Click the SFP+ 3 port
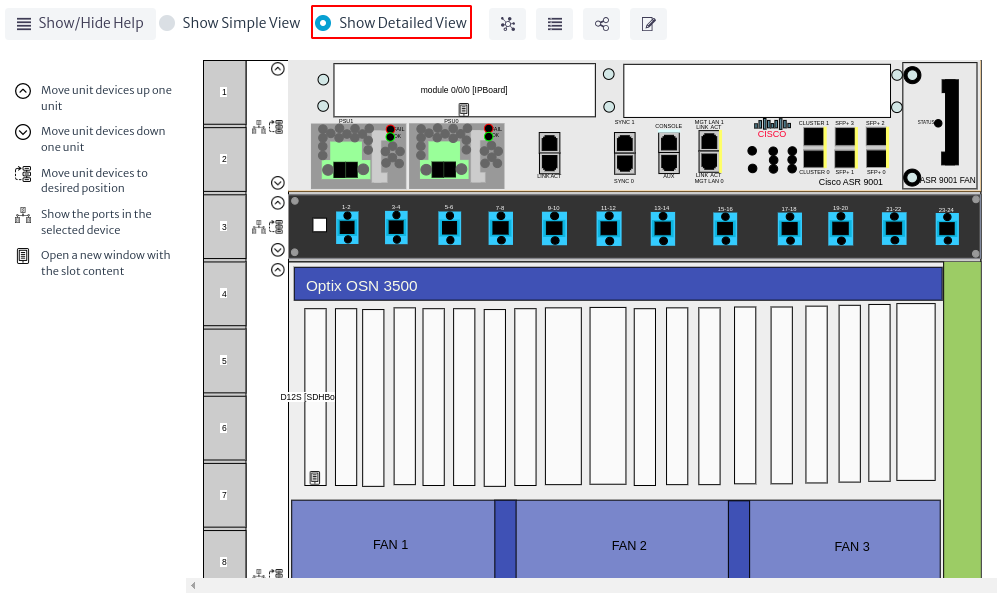Image resolution: width=997 pixels, height=607 pixels. [846, 137]
